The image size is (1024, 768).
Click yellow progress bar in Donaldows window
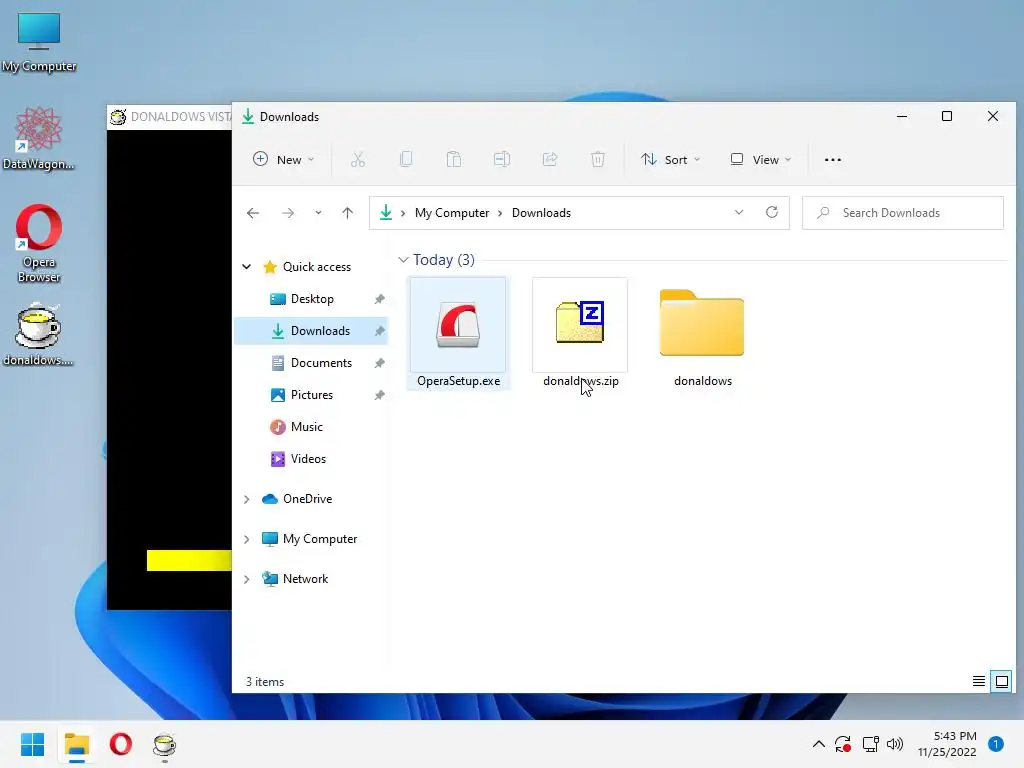point(189,560)
